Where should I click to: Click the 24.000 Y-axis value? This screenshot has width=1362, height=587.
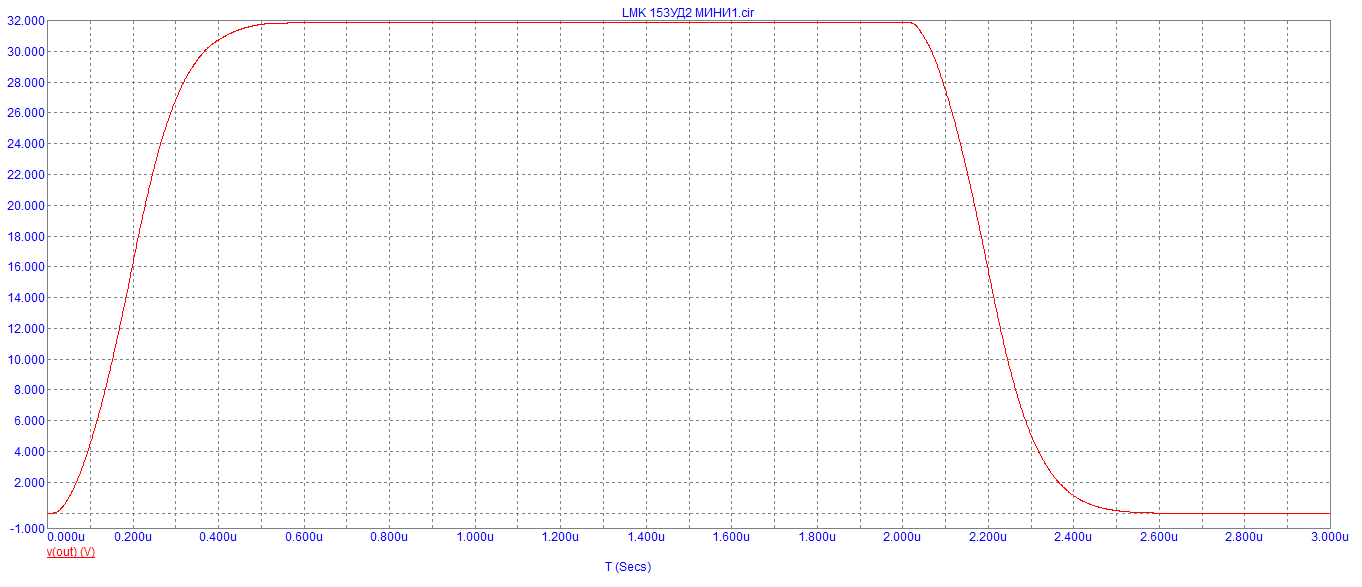pyautogui.click(x=25, y=144)
